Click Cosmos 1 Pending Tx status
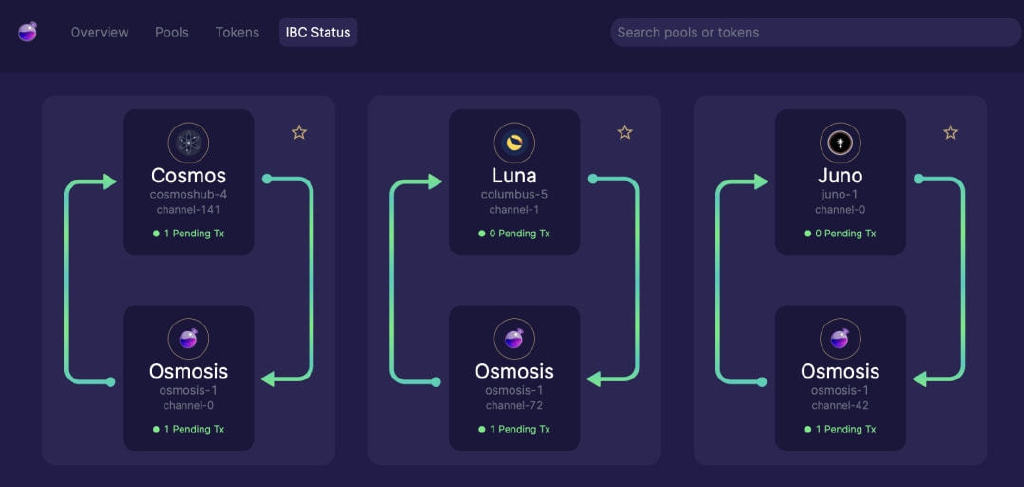The height and width of the screenshot is (487, 1024). pos(189,234)
